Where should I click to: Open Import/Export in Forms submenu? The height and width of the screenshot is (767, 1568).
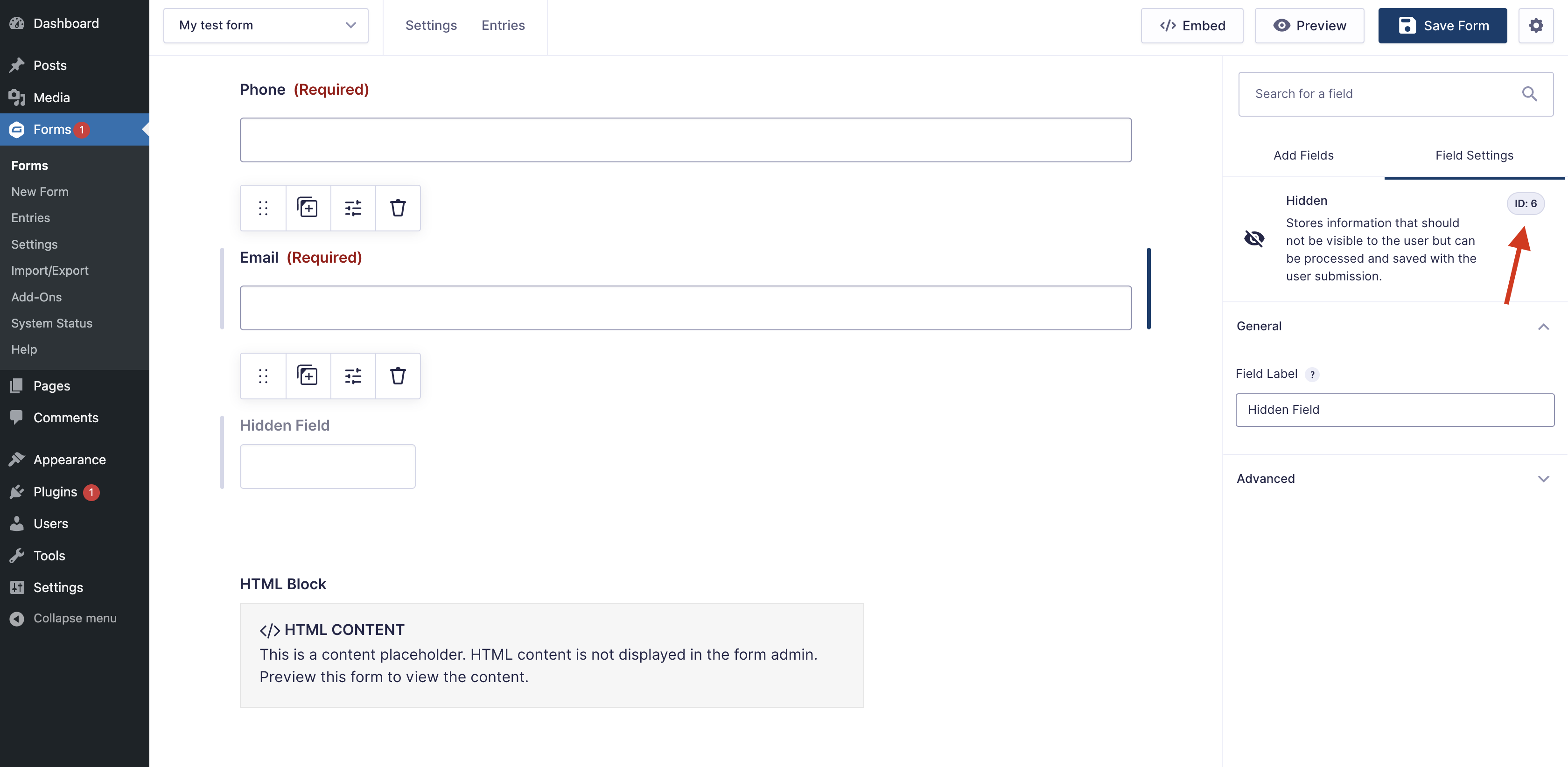50,270
